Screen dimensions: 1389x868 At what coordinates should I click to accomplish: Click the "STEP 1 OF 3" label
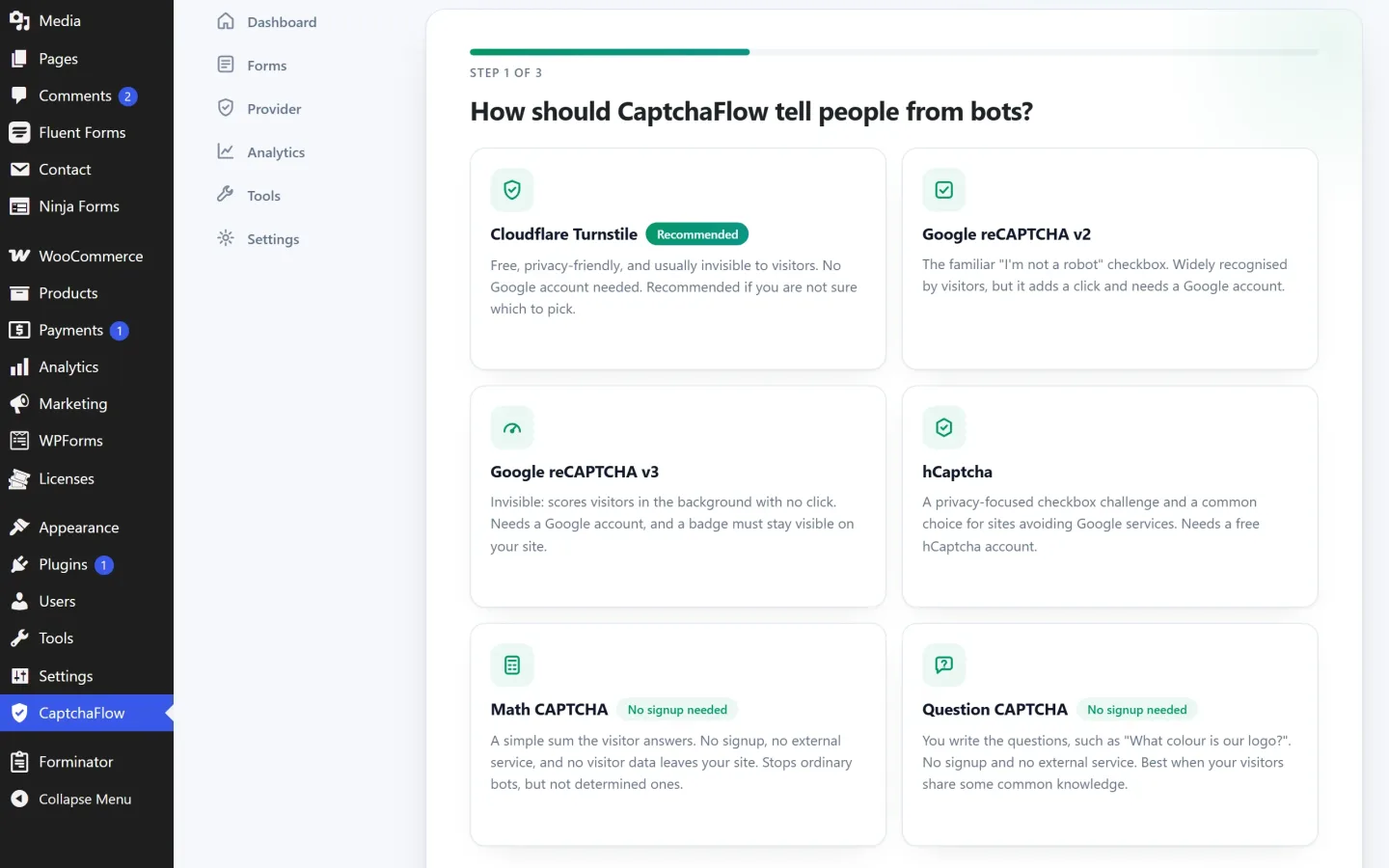pyautogui.click(x=505, y=72)
